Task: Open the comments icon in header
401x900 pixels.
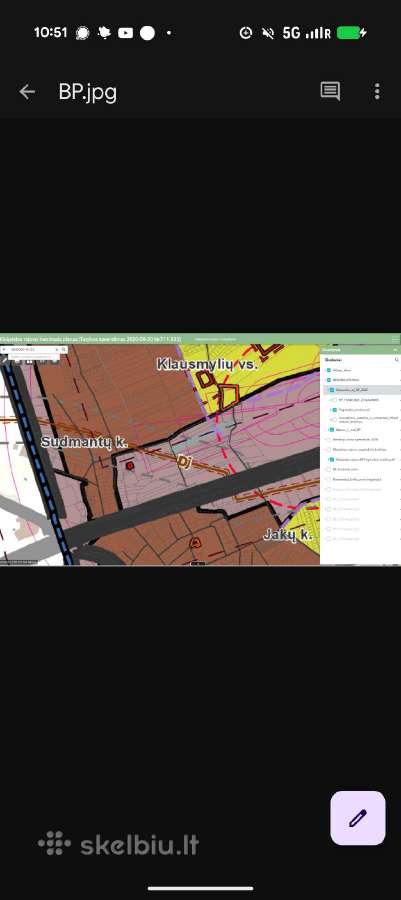Action: click(330, 91)
